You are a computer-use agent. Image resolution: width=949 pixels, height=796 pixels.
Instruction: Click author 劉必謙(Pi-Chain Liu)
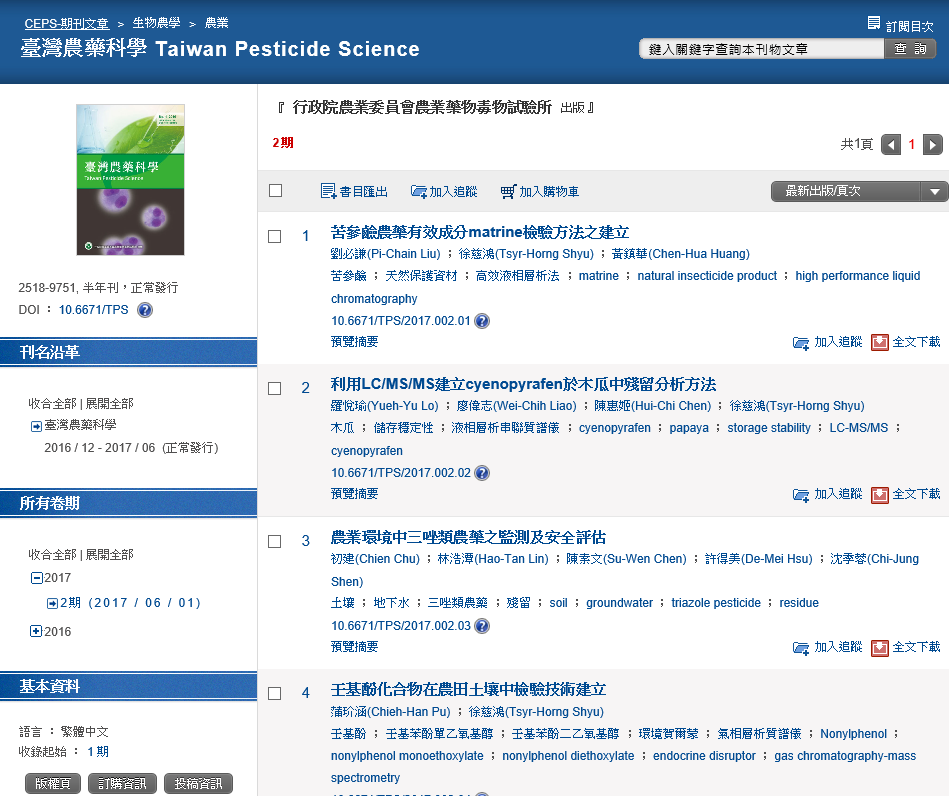pyautogui.click(x=386, y=254)
